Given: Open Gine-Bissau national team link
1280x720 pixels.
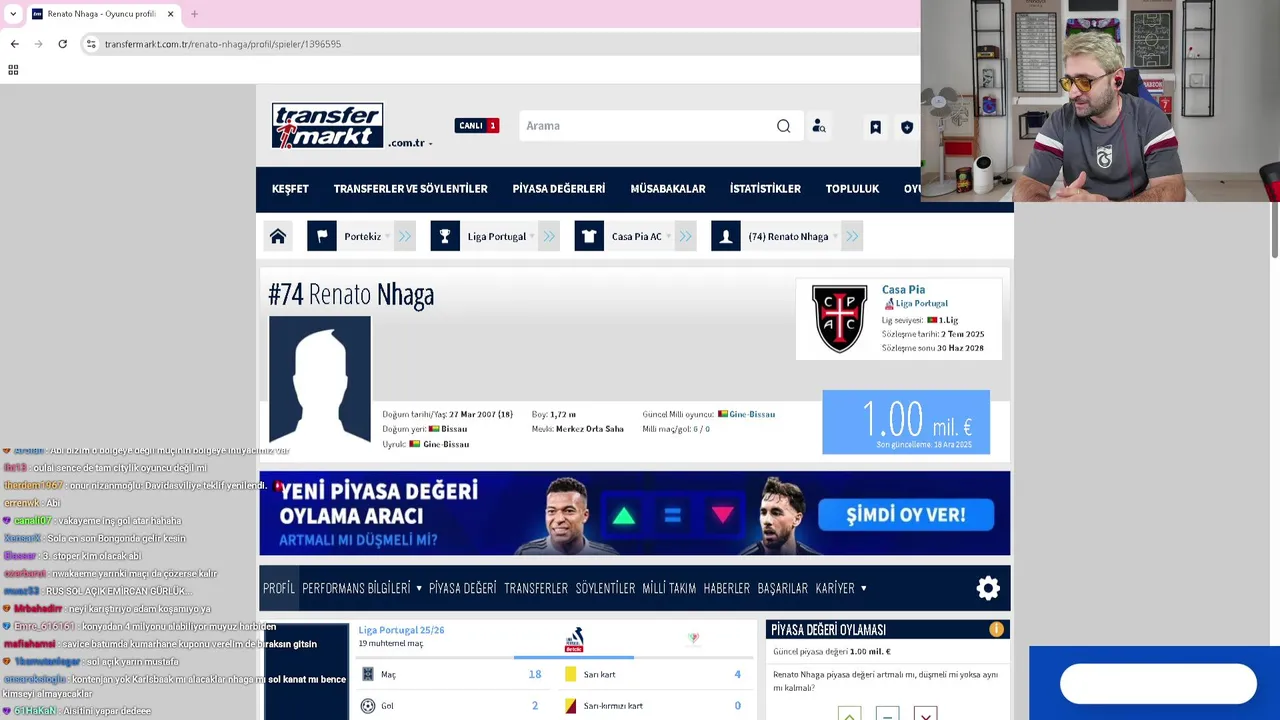Looking at the screenshot, I should click(x=752, y=414).
